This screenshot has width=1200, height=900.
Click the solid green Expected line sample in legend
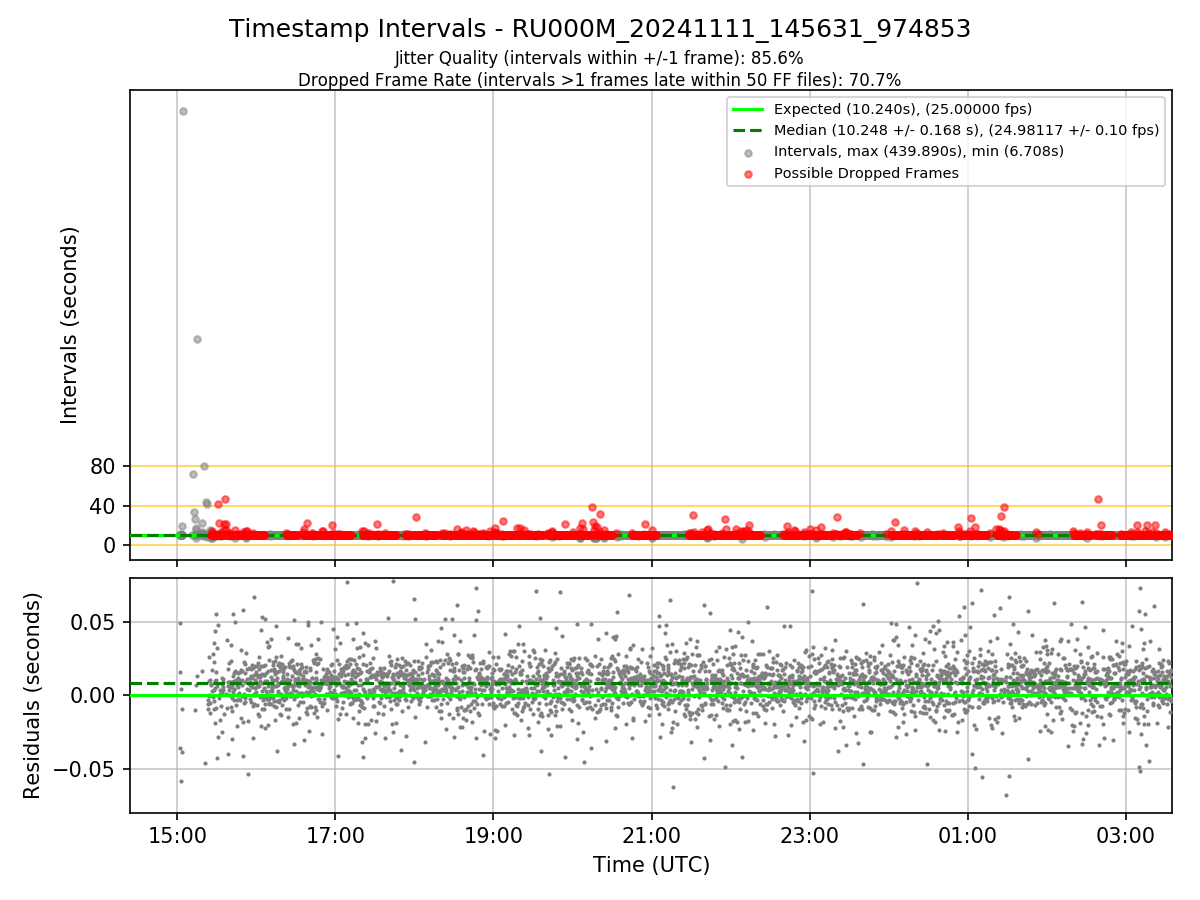coord(748,109)
